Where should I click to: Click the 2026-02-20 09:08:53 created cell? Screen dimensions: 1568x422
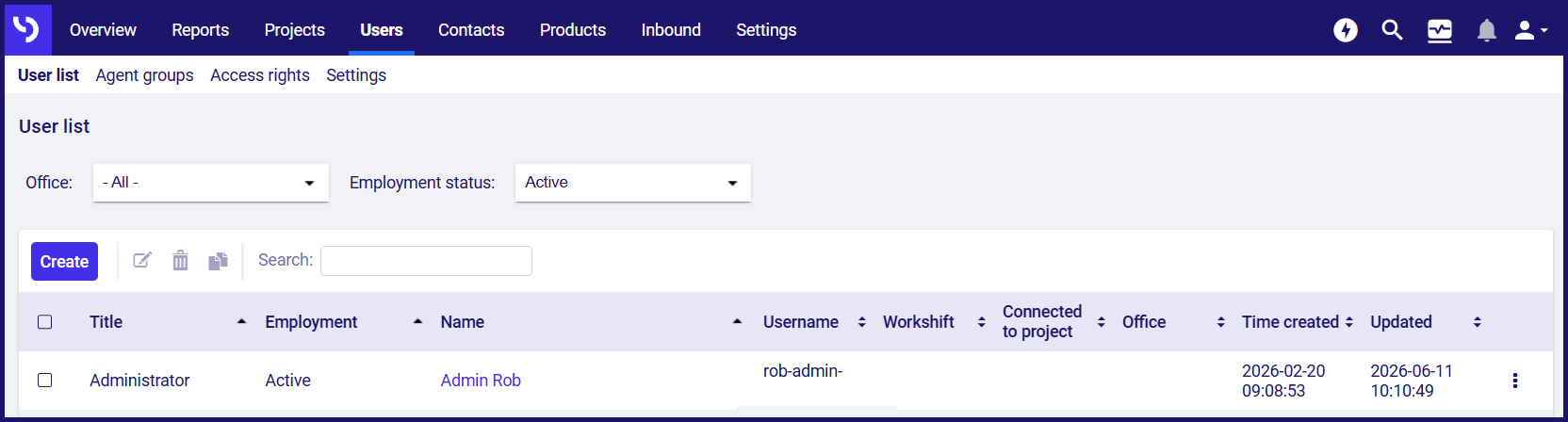pos(1283,381)
